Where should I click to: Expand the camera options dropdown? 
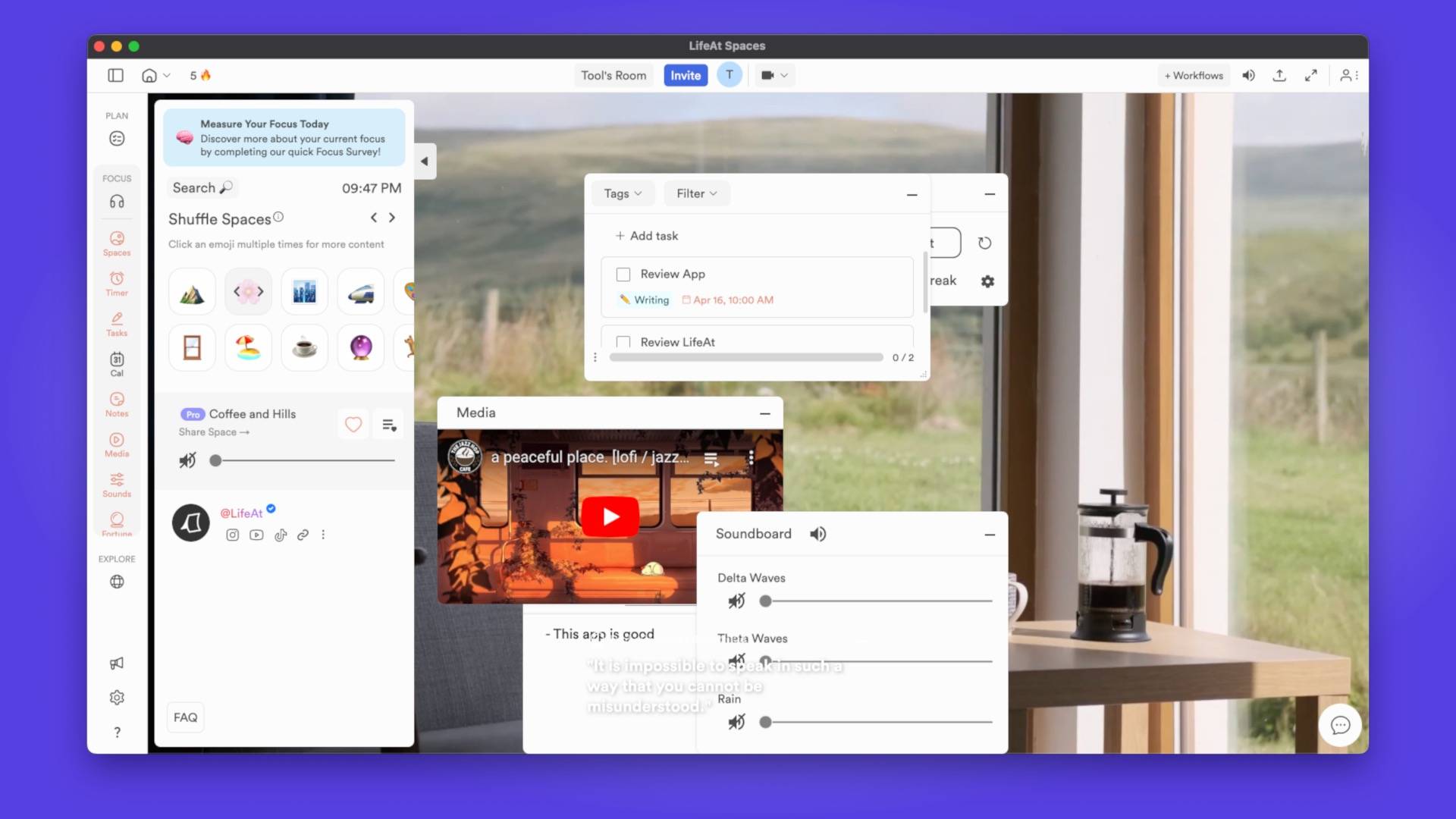click(784, 75)
